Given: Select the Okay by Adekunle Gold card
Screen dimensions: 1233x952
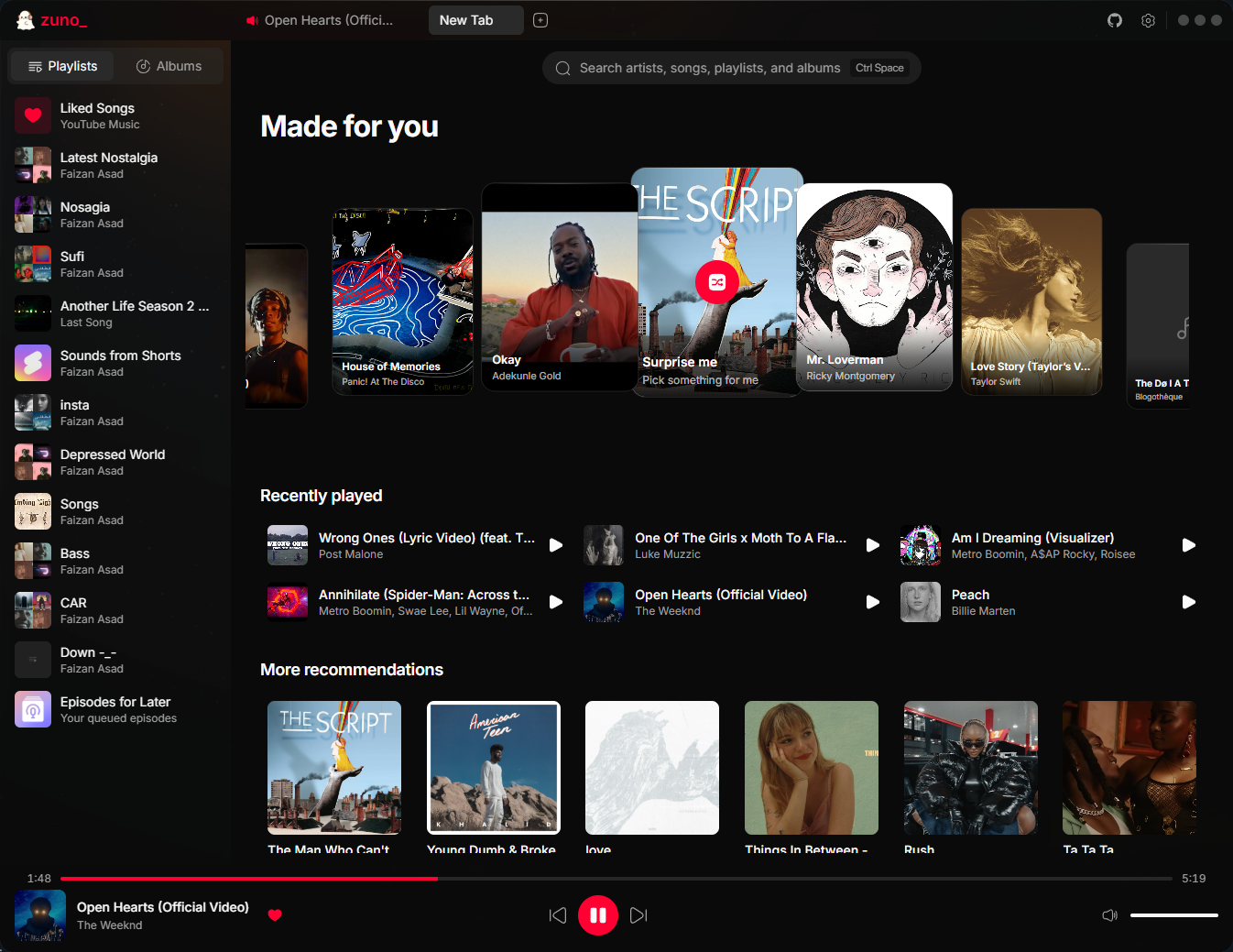Looking at the screenshot, I should click(x=559, y=287).
